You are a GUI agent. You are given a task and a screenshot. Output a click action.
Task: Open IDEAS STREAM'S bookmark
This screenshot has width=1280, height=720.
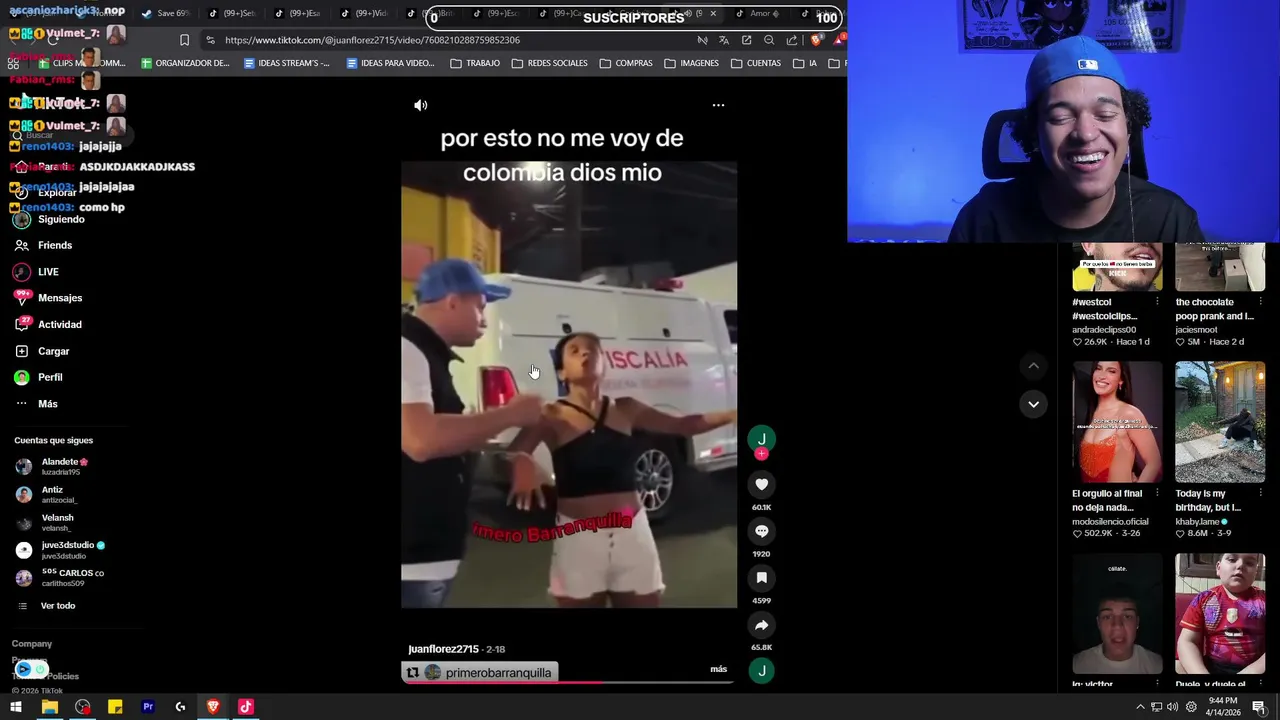coord(287,63)
